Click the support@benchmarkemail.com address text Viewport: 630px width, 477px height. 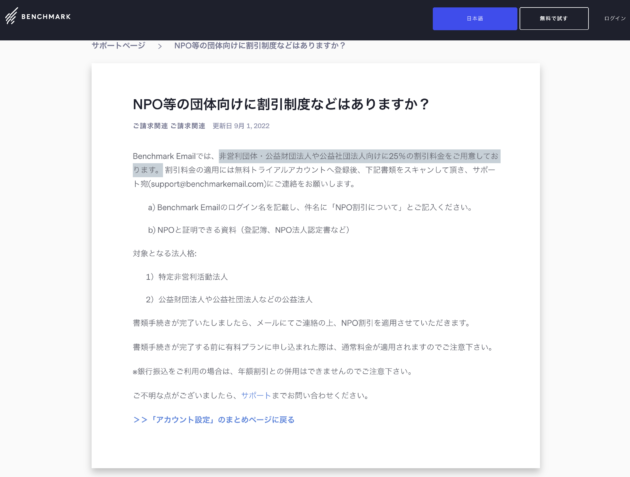tap(208, 184)
